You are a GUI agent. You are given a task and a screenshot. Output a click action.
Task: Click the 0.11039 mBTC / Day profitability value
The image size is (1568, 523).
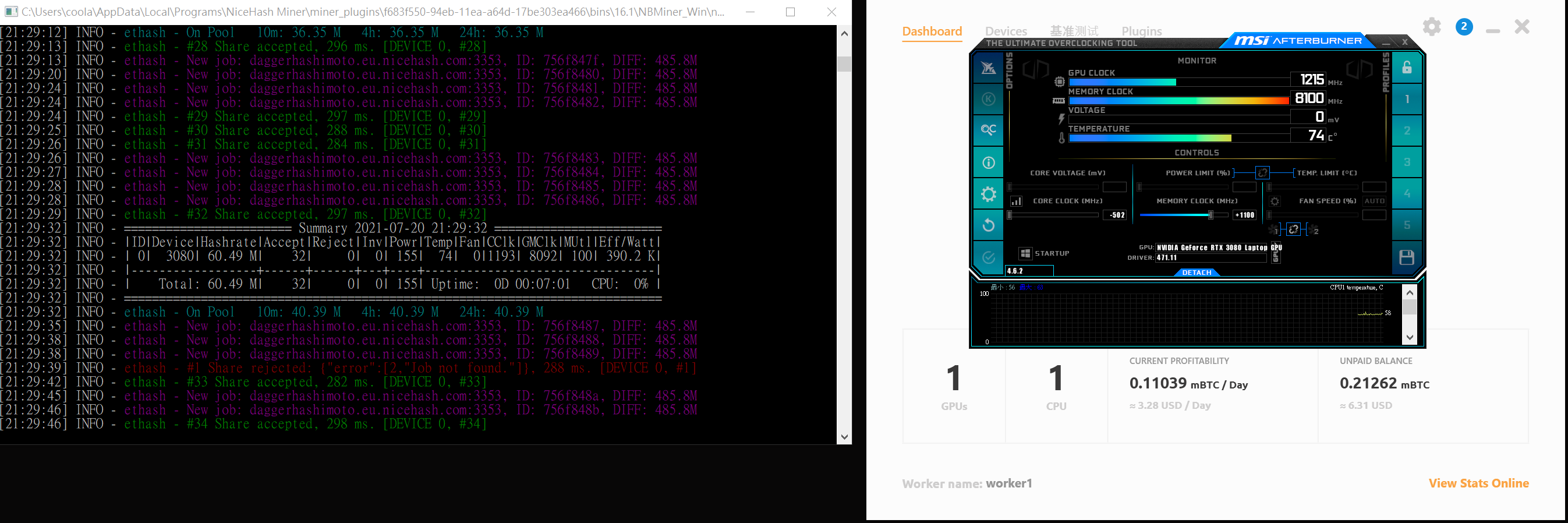(x=1188, y=383)
